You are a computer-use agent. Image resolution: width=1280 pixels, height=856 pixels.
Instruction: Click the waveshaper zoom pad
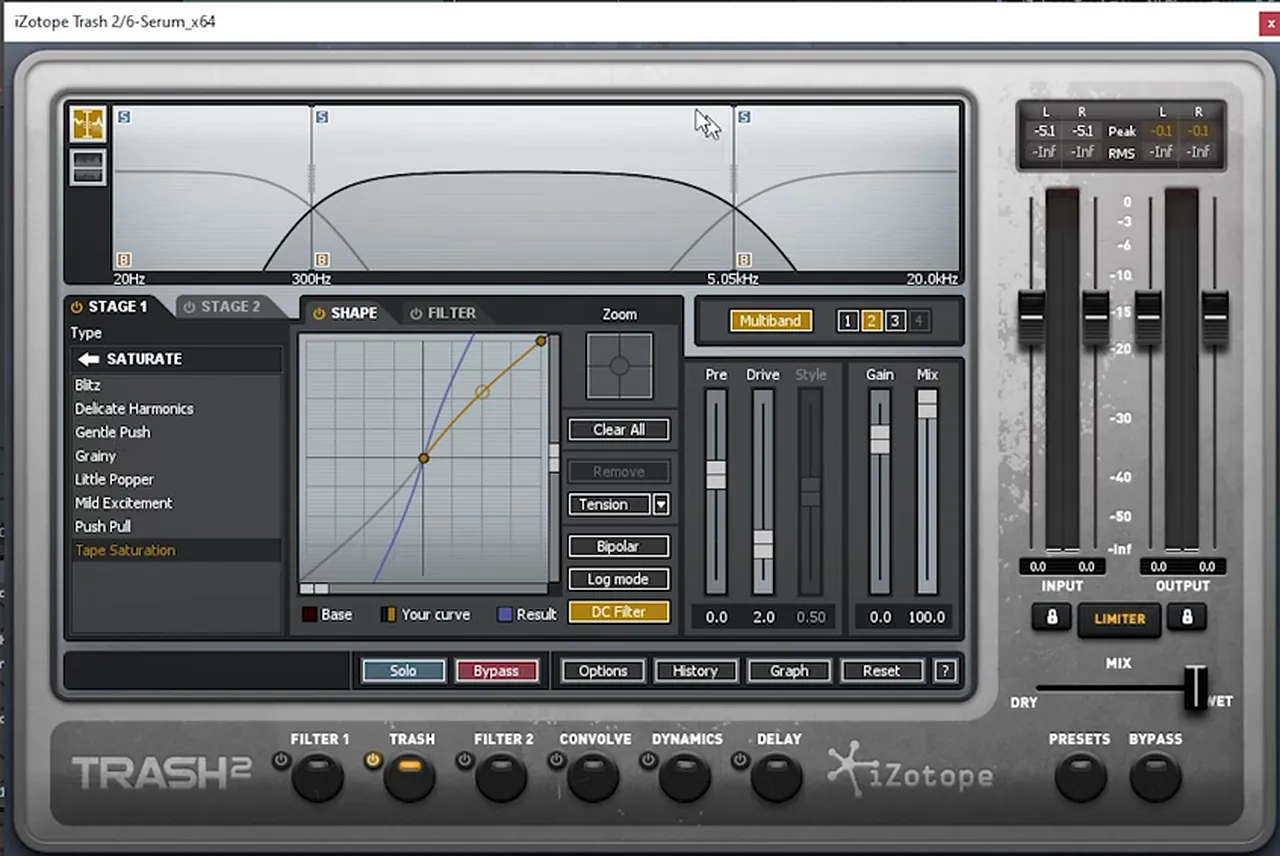coord(619,366)
